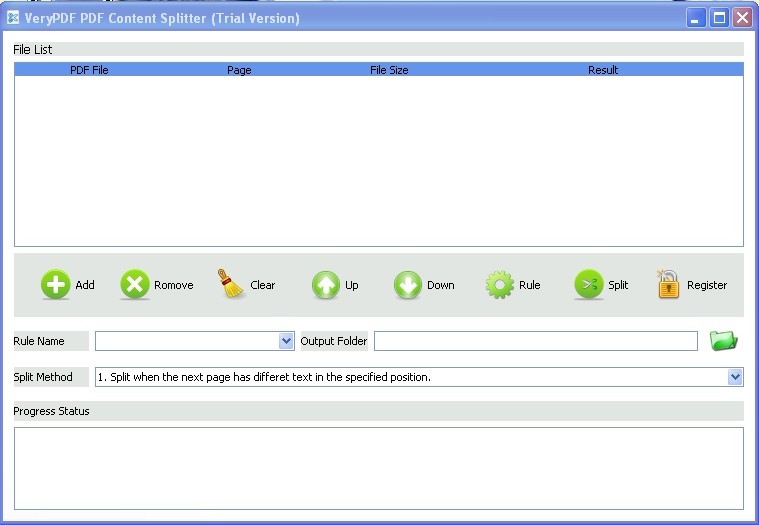
Task: Expand the Rule Name dropdown arrow
Action: coord(286,341)
